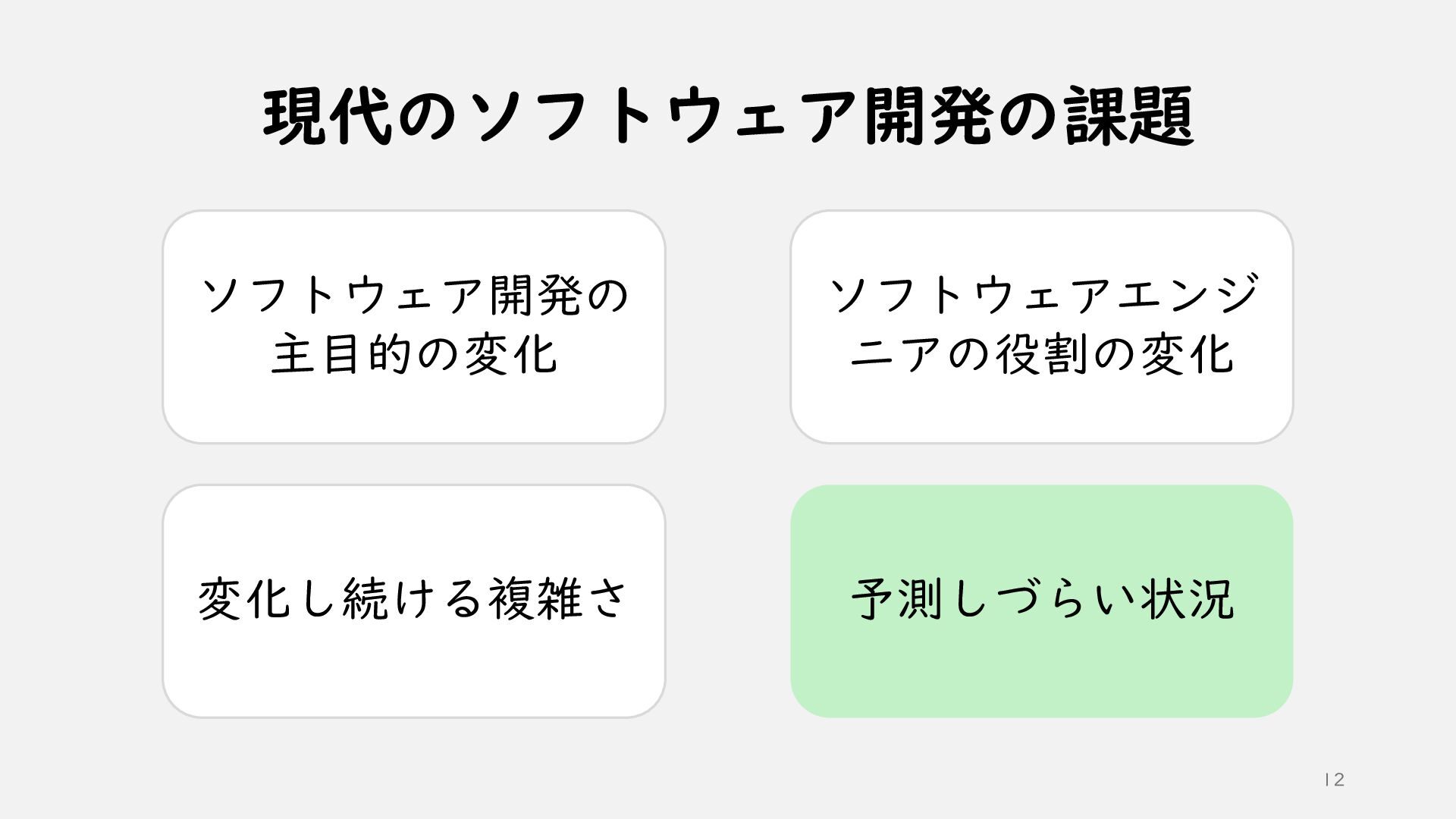Click the word 続ける in the bottom-left card
Viewport: 1456px width, 819px height.
[413, 599]
